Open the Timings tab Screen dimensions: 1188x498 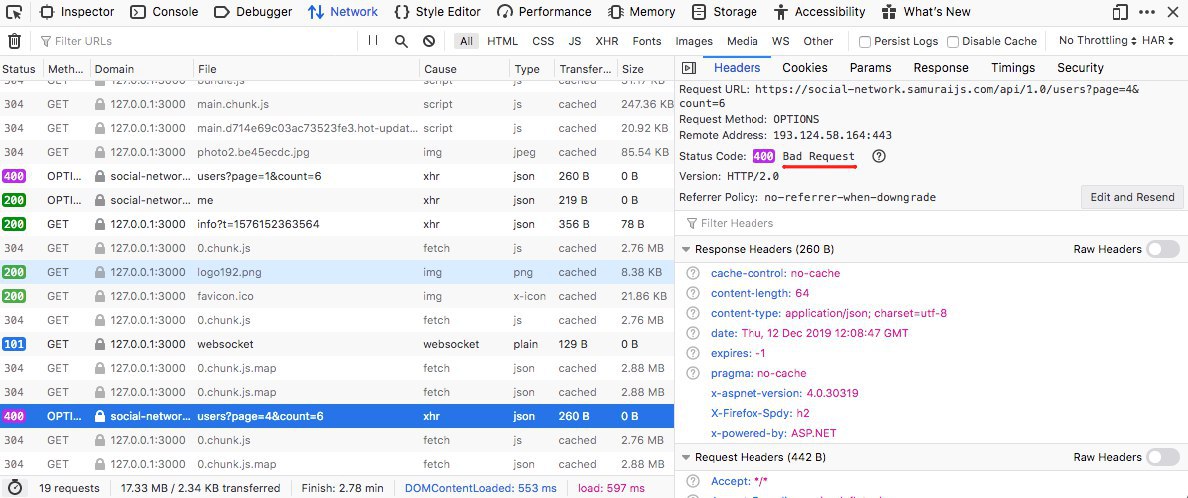1012,68
